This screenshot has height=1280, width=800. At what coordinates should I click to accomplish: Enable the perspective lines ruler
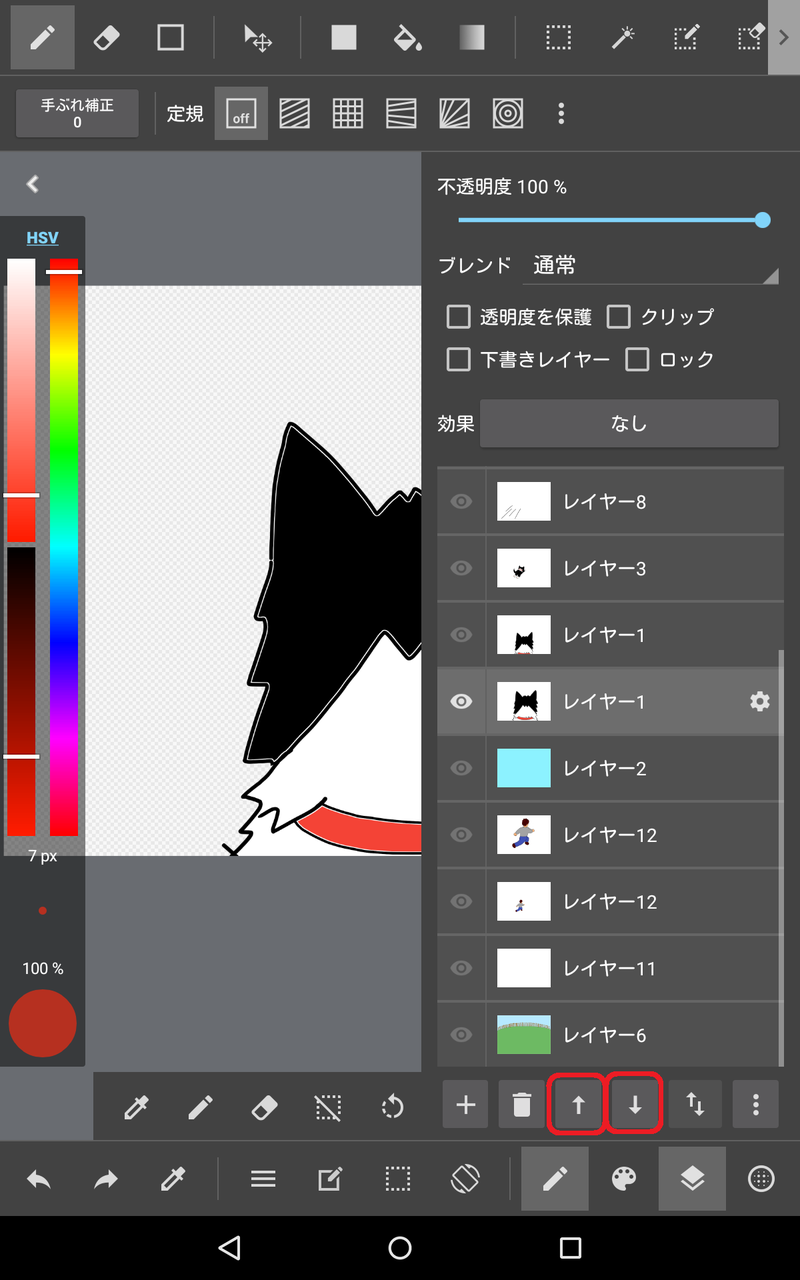(x=401, y=114)
